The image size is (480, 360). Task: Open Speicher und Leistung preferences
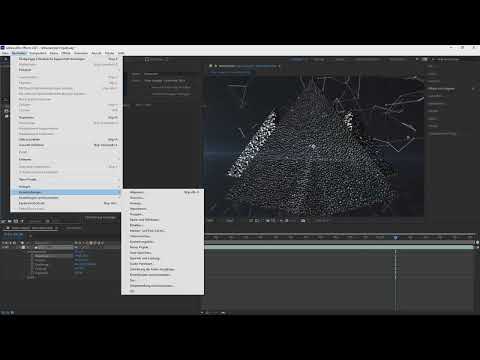[163, 258]
